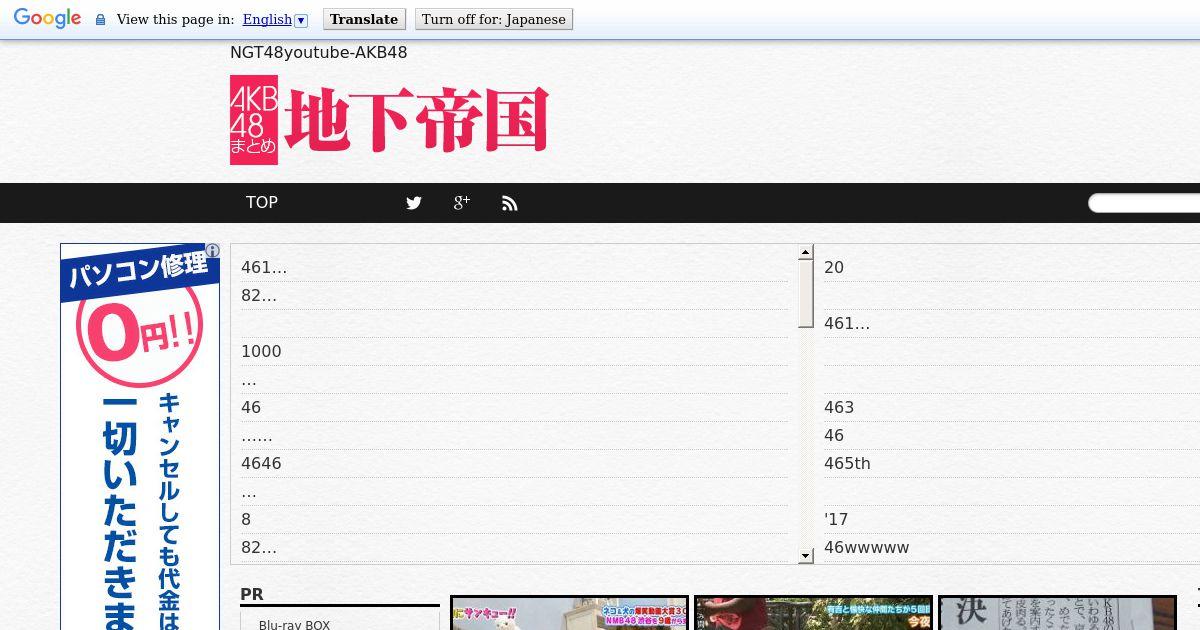Screen dimensions: 1200x630
Task: Click the Blu-ray BOX item under PR
Action: pyautogui.click(x=294, y=624)
